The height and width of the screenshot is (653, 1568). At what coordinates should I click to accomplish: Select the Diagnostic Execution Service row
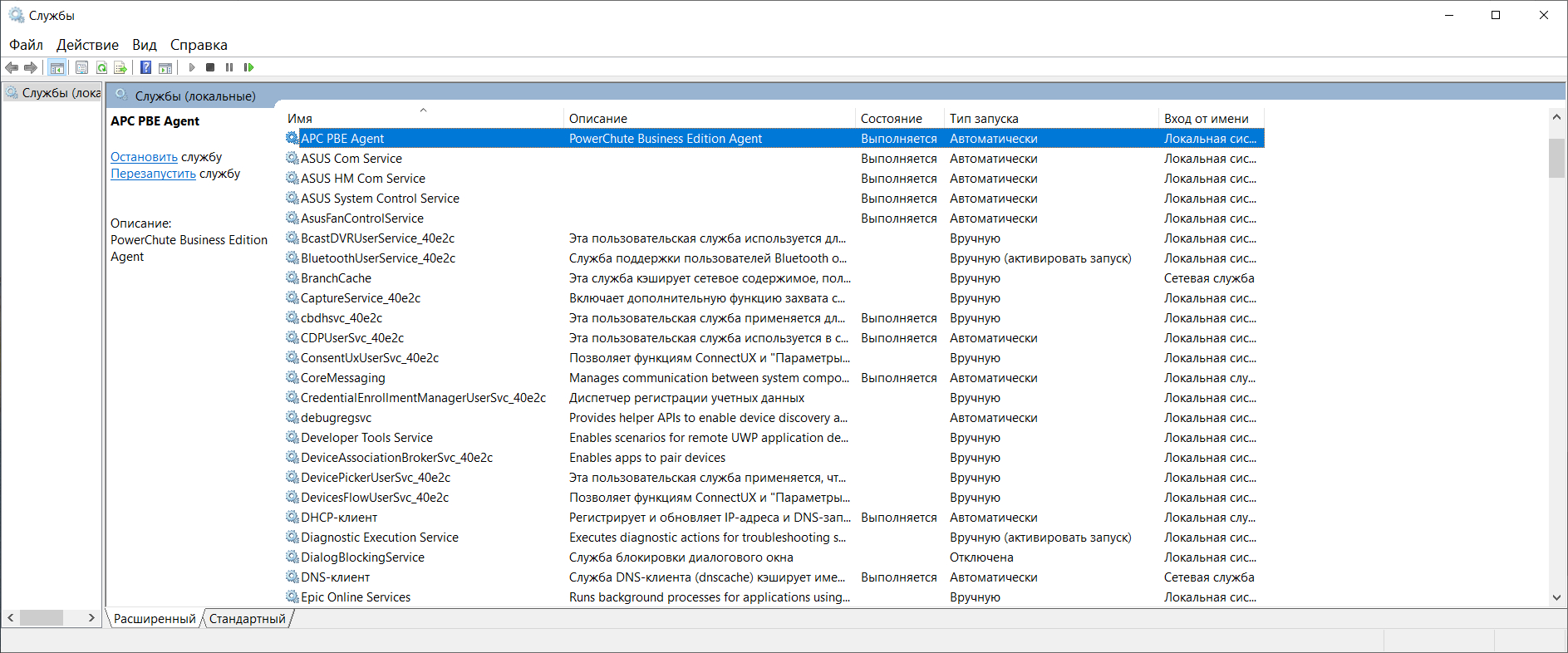click(x=774, y=537)
